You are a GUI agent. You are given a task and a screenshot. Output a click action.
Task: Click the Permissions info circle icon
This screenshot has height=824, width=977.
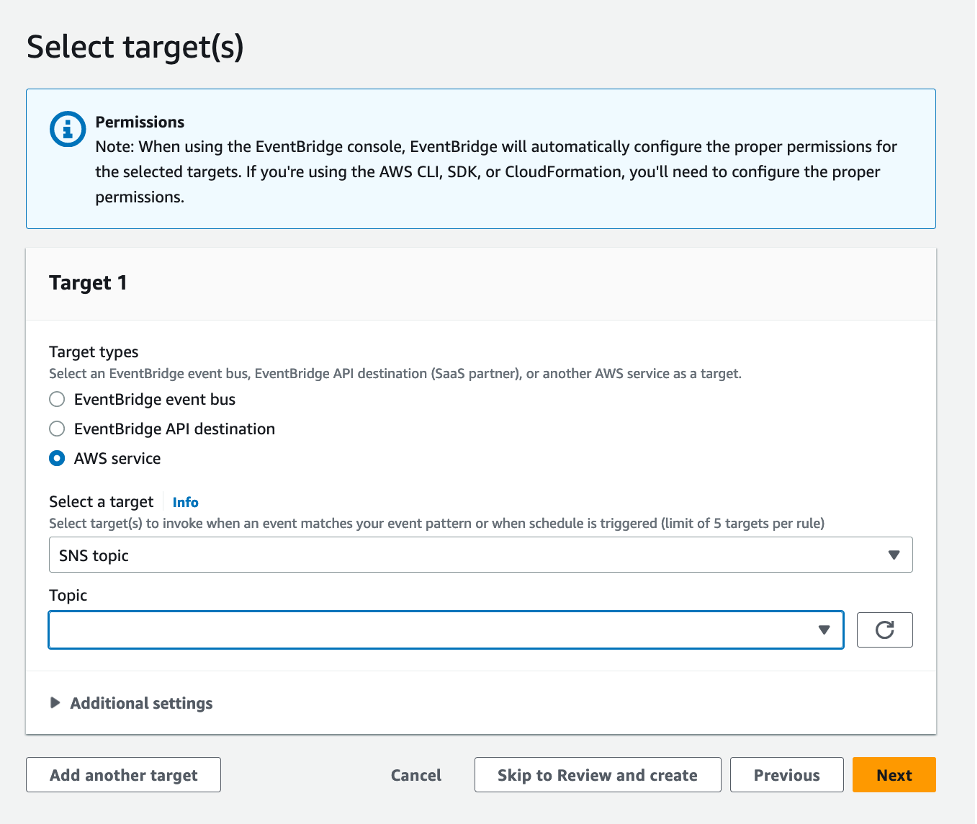[66, 129]
